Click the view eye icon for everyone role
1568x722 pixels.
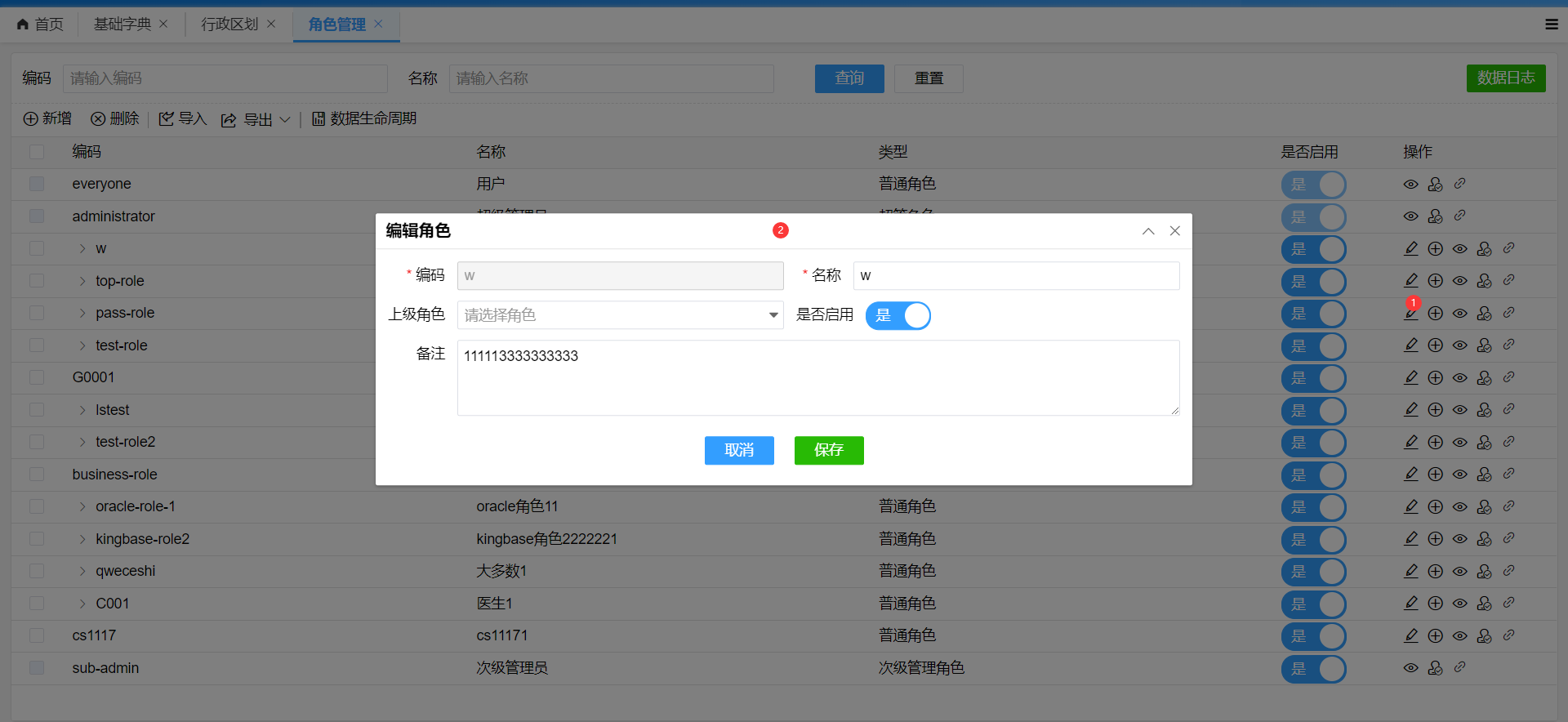point(1410,185)
